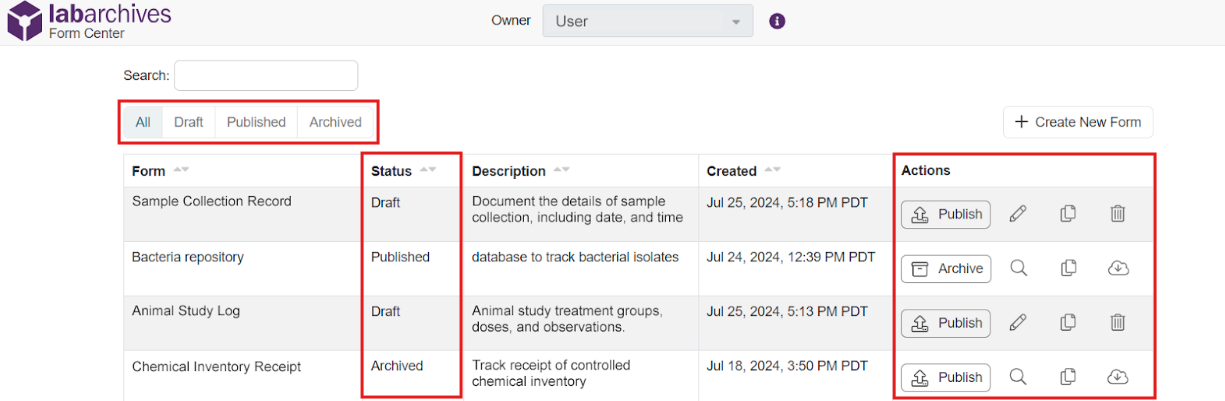
Task: Duplicate the Animal Study Log form
Action: click(1068, 323)
